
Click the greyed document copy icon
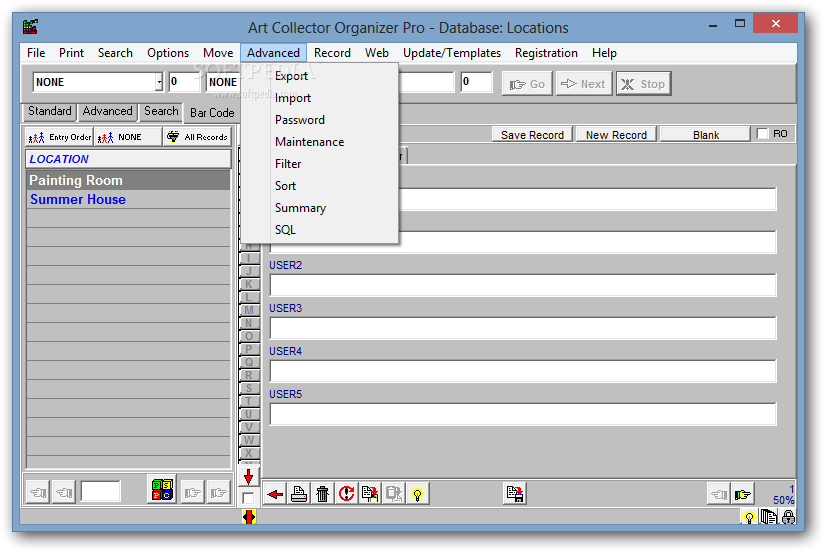[x=394, y=494]
